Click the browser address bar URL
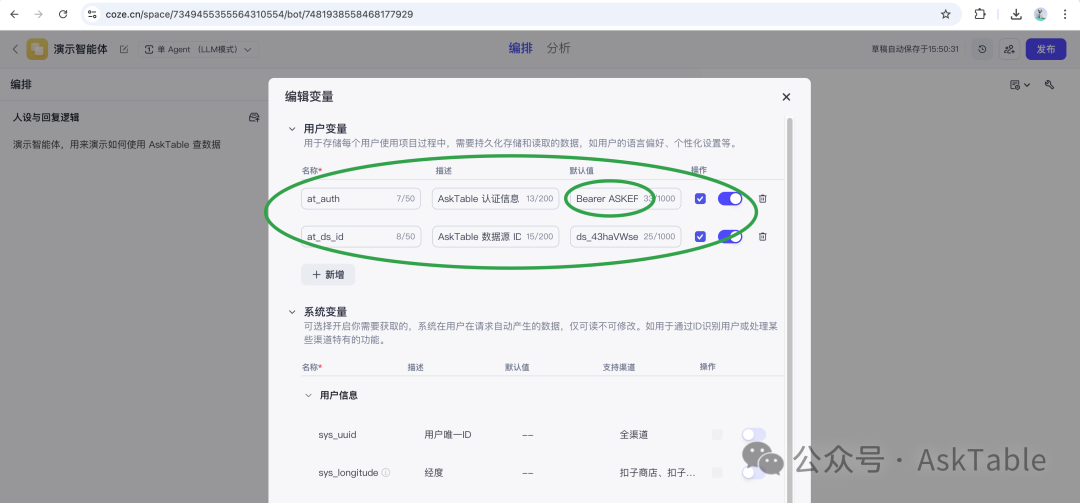Image resolution: width=1080 pixels, height=503 pixels. [x=259, y=14]
